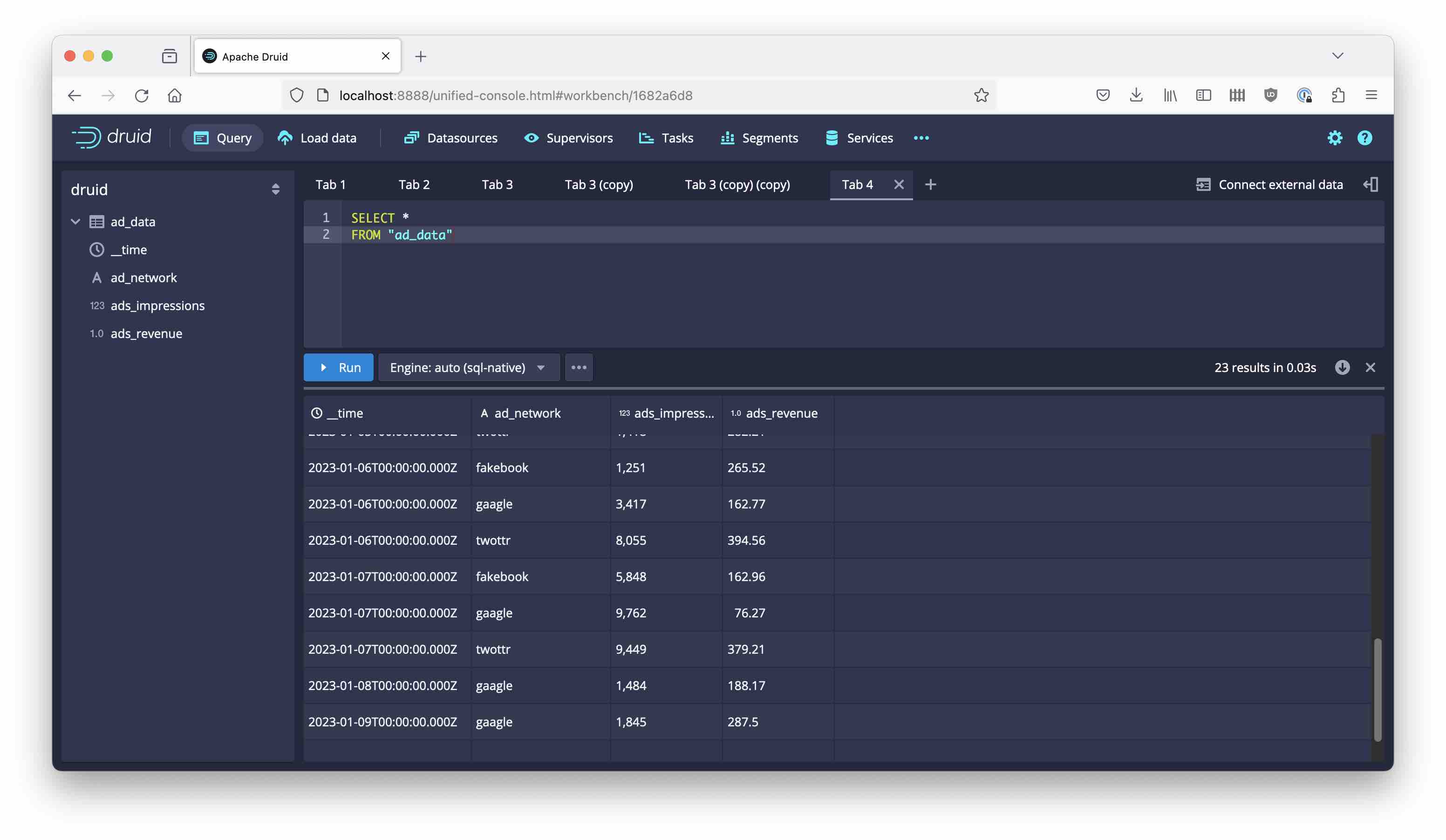This screenshot has width=1446, height=840.
Task: Click the Druid settings gear icon
Action: [x=1334, y=138]
